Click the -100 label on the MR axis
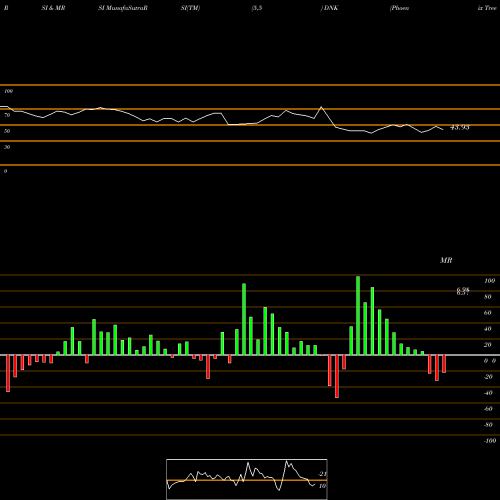This screenshot has width=500, height=500. click(490, 441)
